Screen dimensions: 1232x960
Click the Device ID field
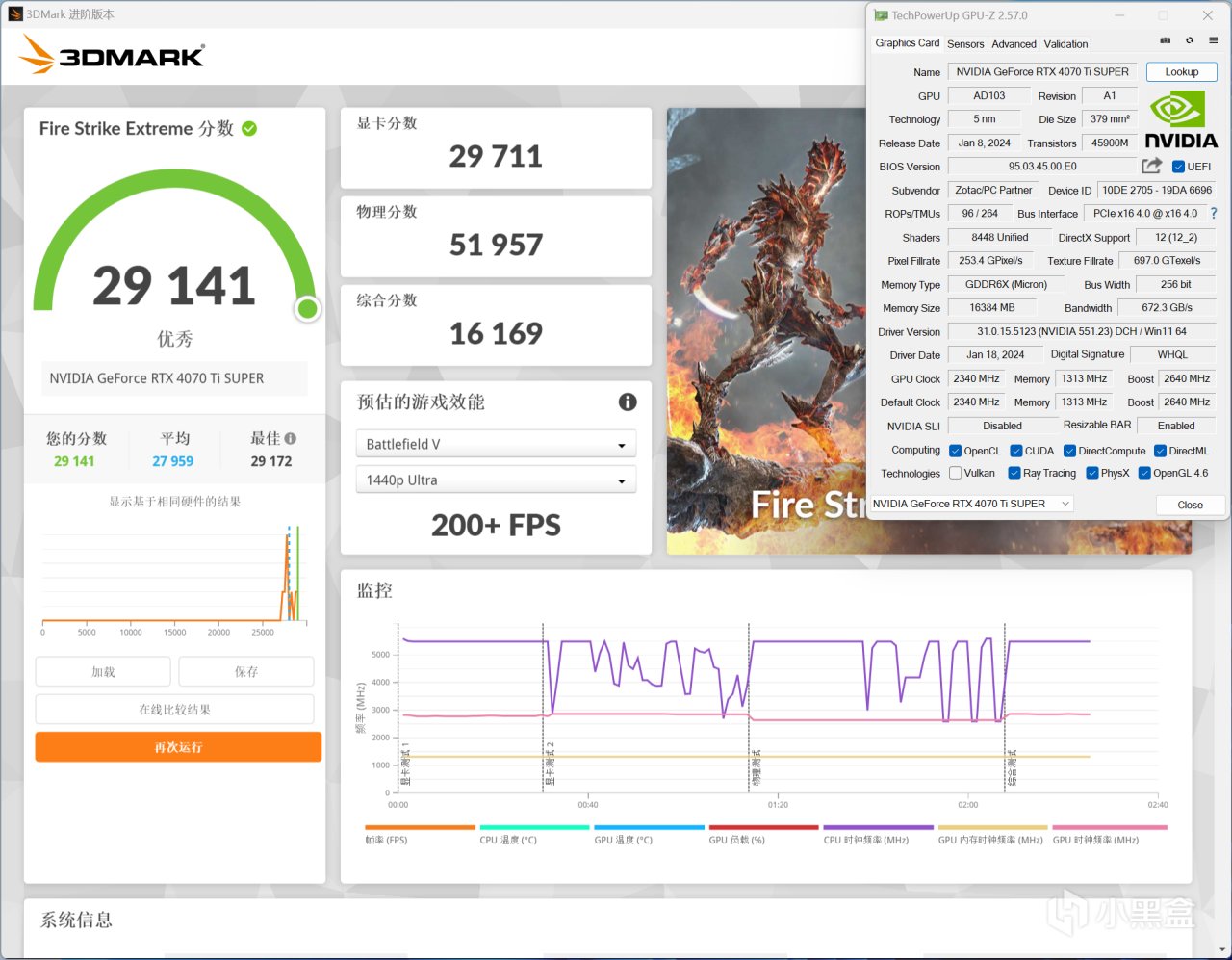tap(1157, 190)
